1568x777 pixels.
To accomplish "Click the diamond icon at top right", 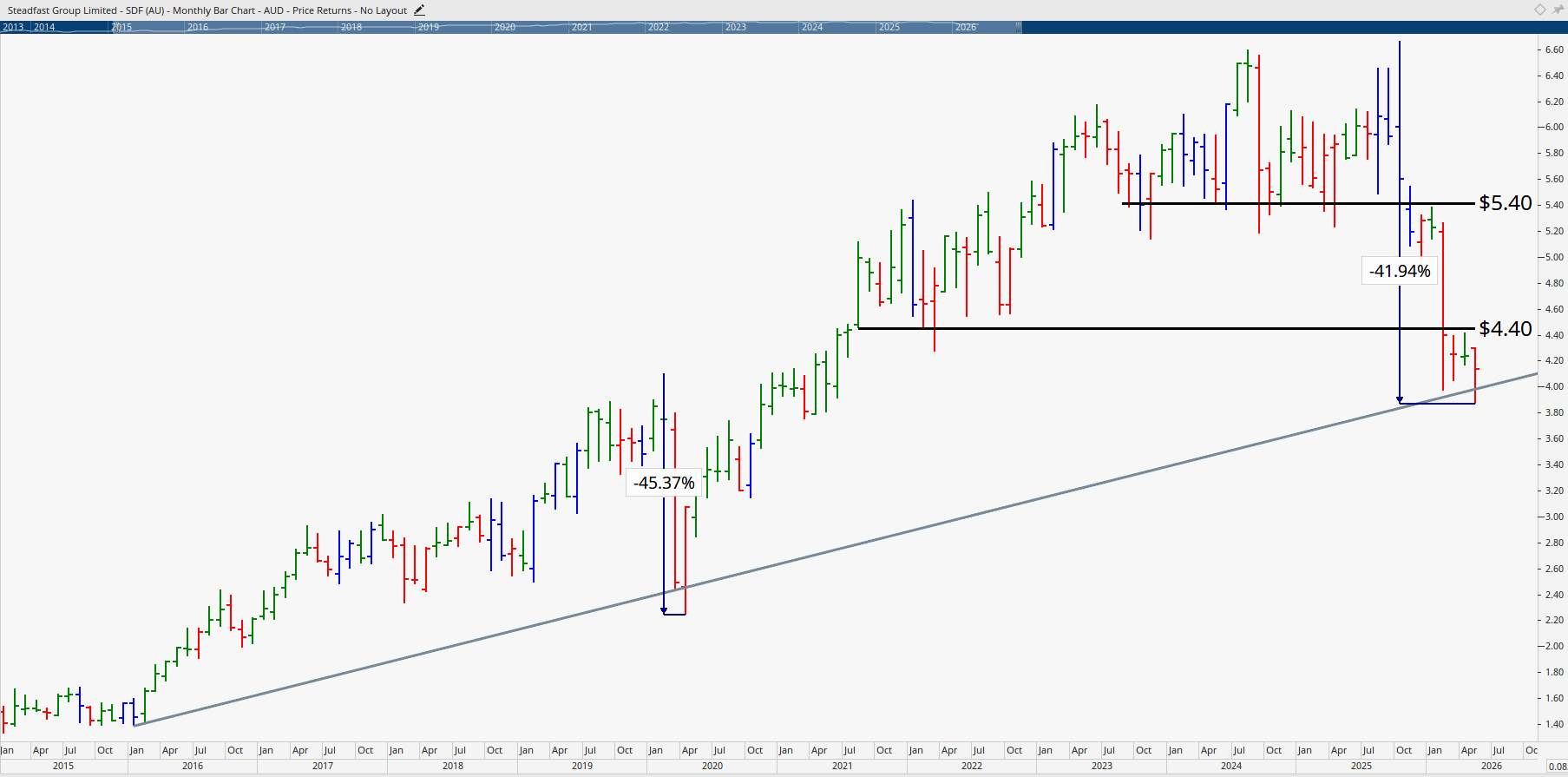I will coord(1540,10).
